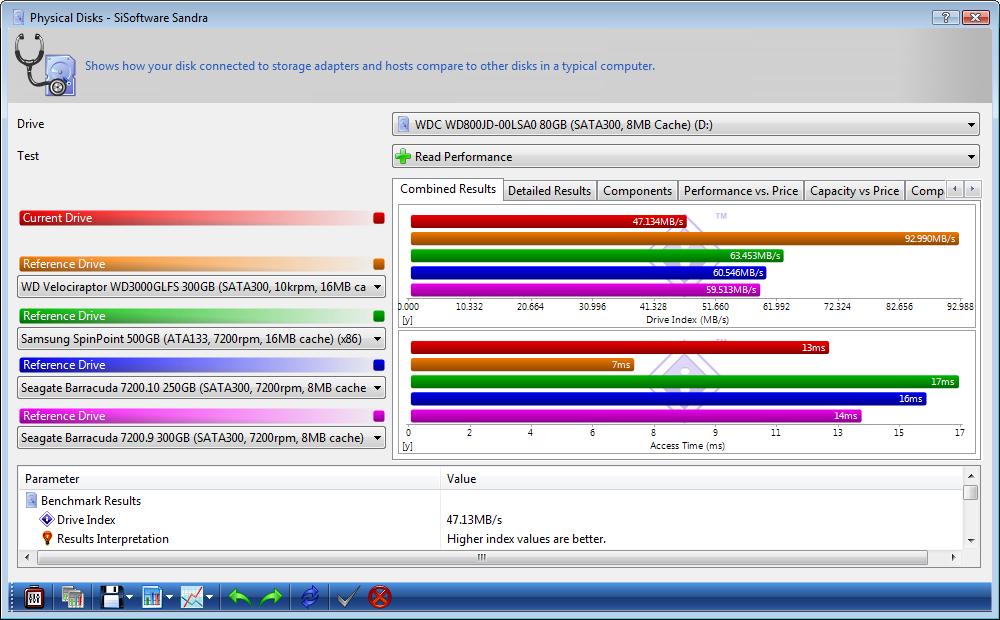Click the 47.13MB/s value cell
Image resolution: width=1000 pixels, height=620 pixels.
(474, 520)
